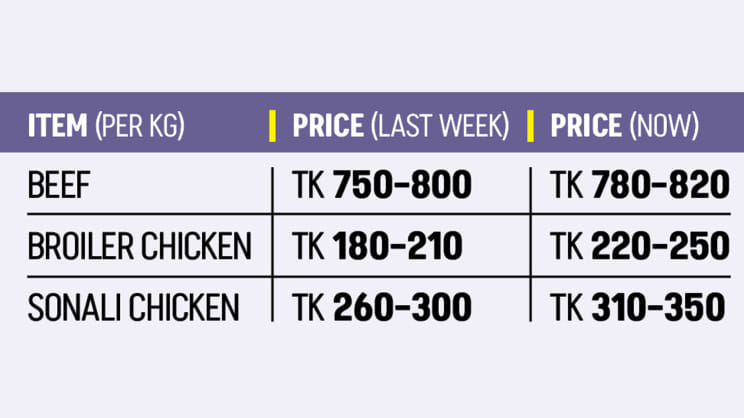This screenshot has height=418, width=744.
Task: Click broiler chicken's current price TK 220–250
Action: tap(640, 246)
